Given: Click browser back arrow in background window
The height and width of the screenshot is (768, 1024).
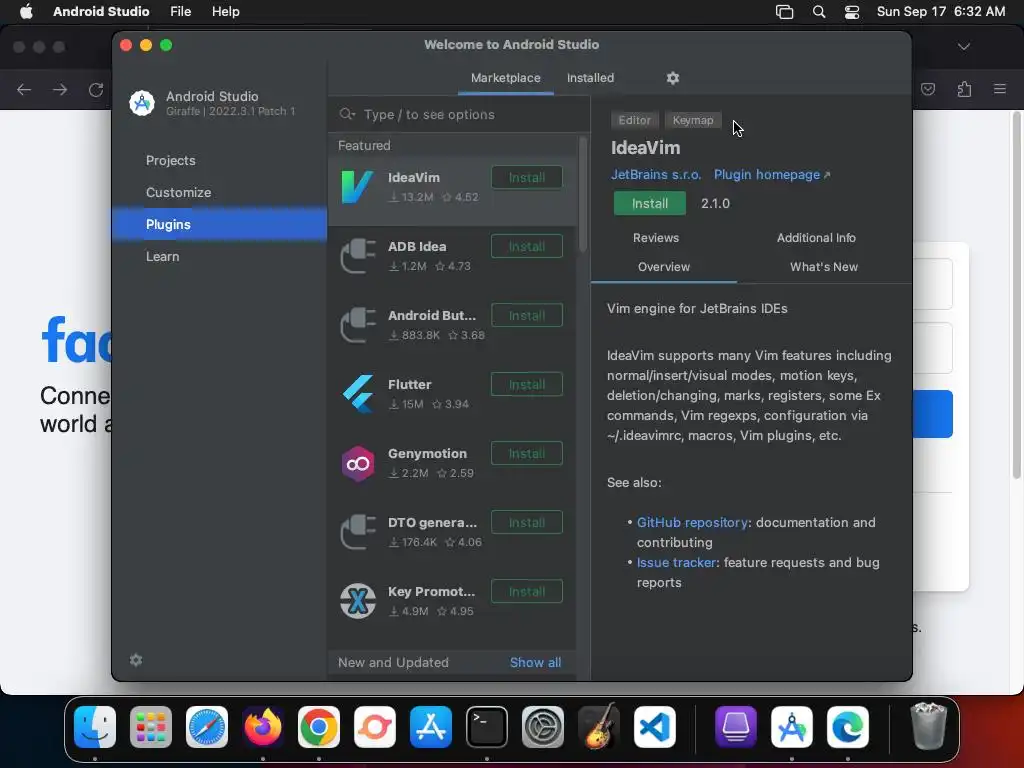Looking at the screenshot, I should pyautogui.click(x=24, y=89).
